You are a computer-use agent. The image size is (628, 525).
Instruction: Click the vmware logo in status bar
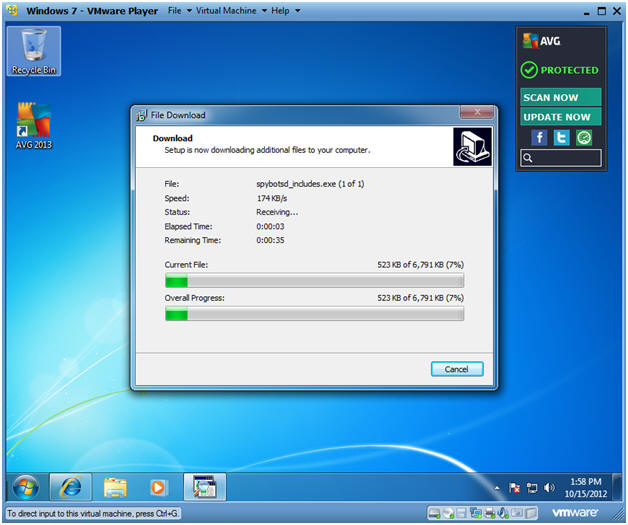[x=575, y=513]
